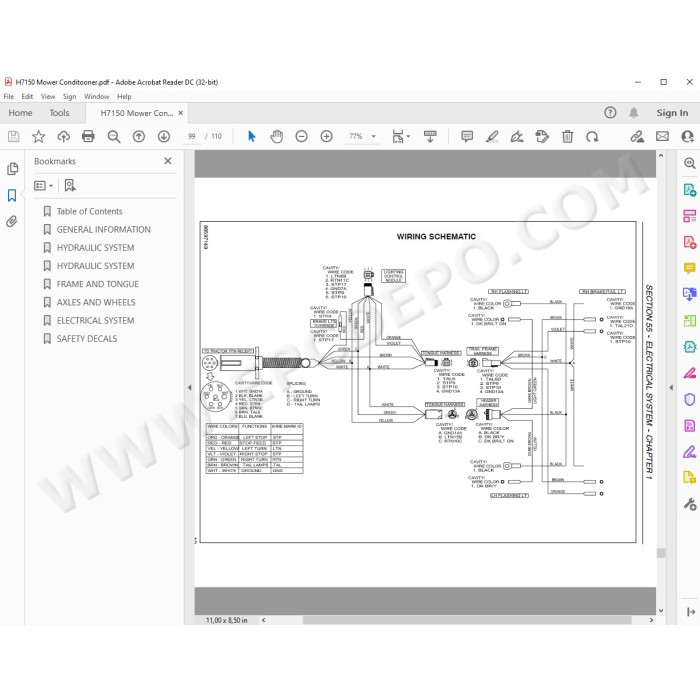Image resolution: width=700 pixels, height=700 pixels.
Task: Toggle the Attachments paperclip panel
Action: (x=12, y=221)
